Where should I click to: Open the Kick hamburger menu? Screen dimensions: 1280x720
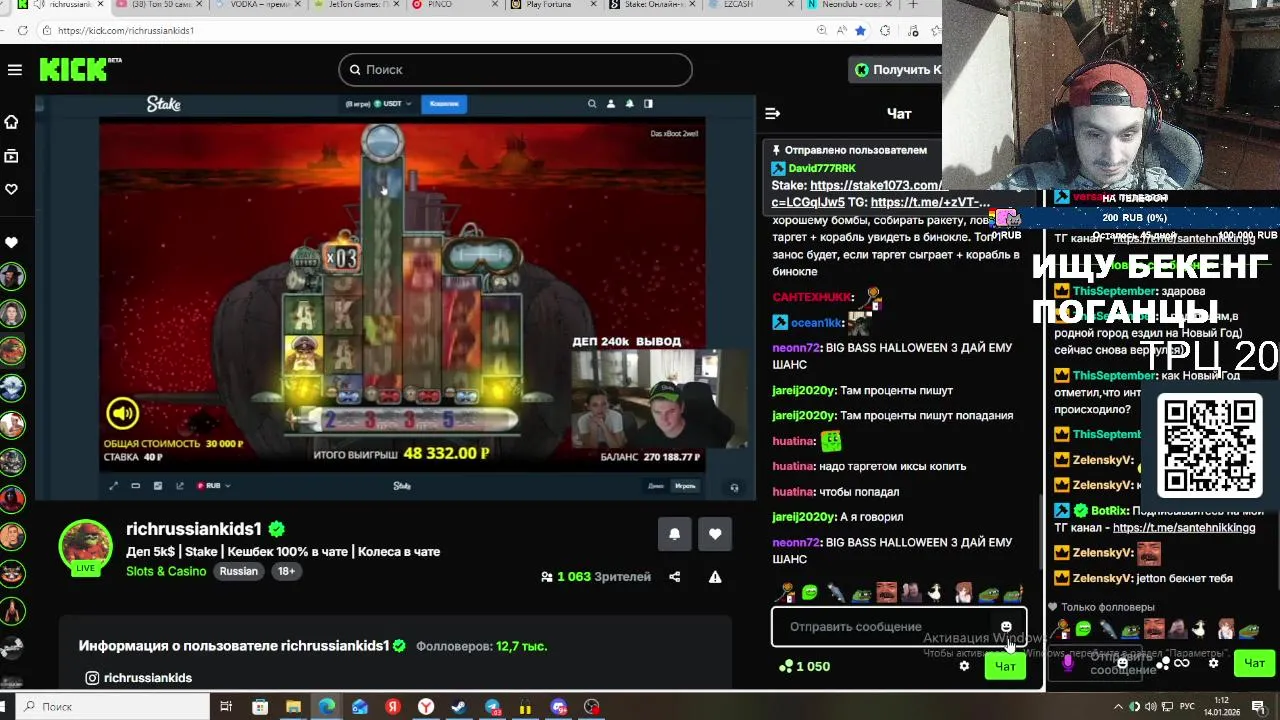14,70
